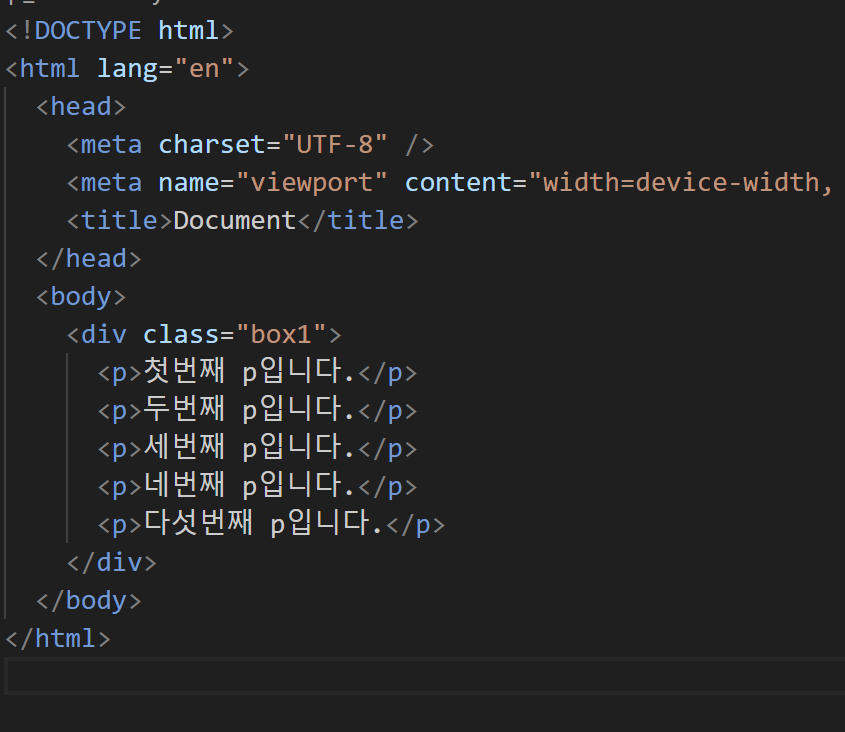The width and height of the screenshot is (845, 732).
Task: Click the DOCTYPE html declaration line
Action: (x=119, y=31)
